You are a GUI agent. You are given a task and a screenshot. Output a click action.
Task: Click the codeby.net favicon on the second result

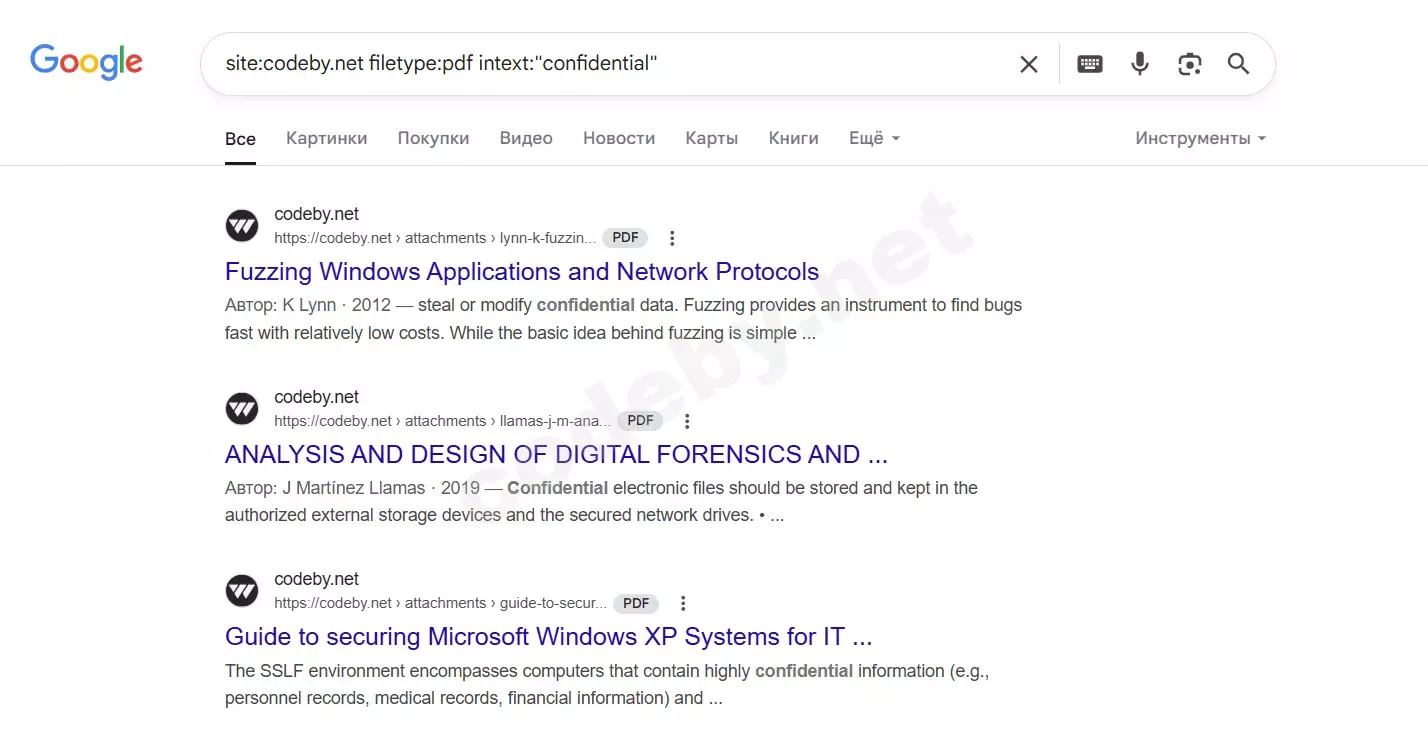pyautogui.click(x=241, y=408)
